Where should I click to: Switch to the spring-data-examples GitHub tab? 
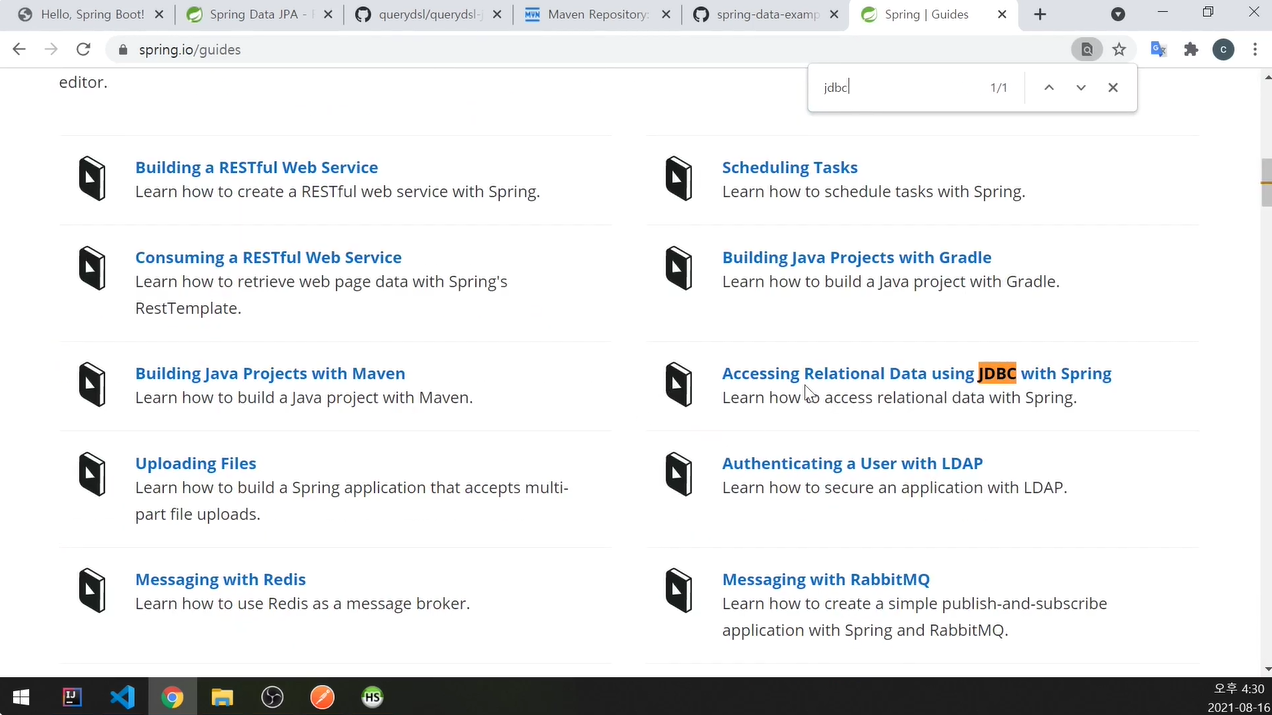765,14
